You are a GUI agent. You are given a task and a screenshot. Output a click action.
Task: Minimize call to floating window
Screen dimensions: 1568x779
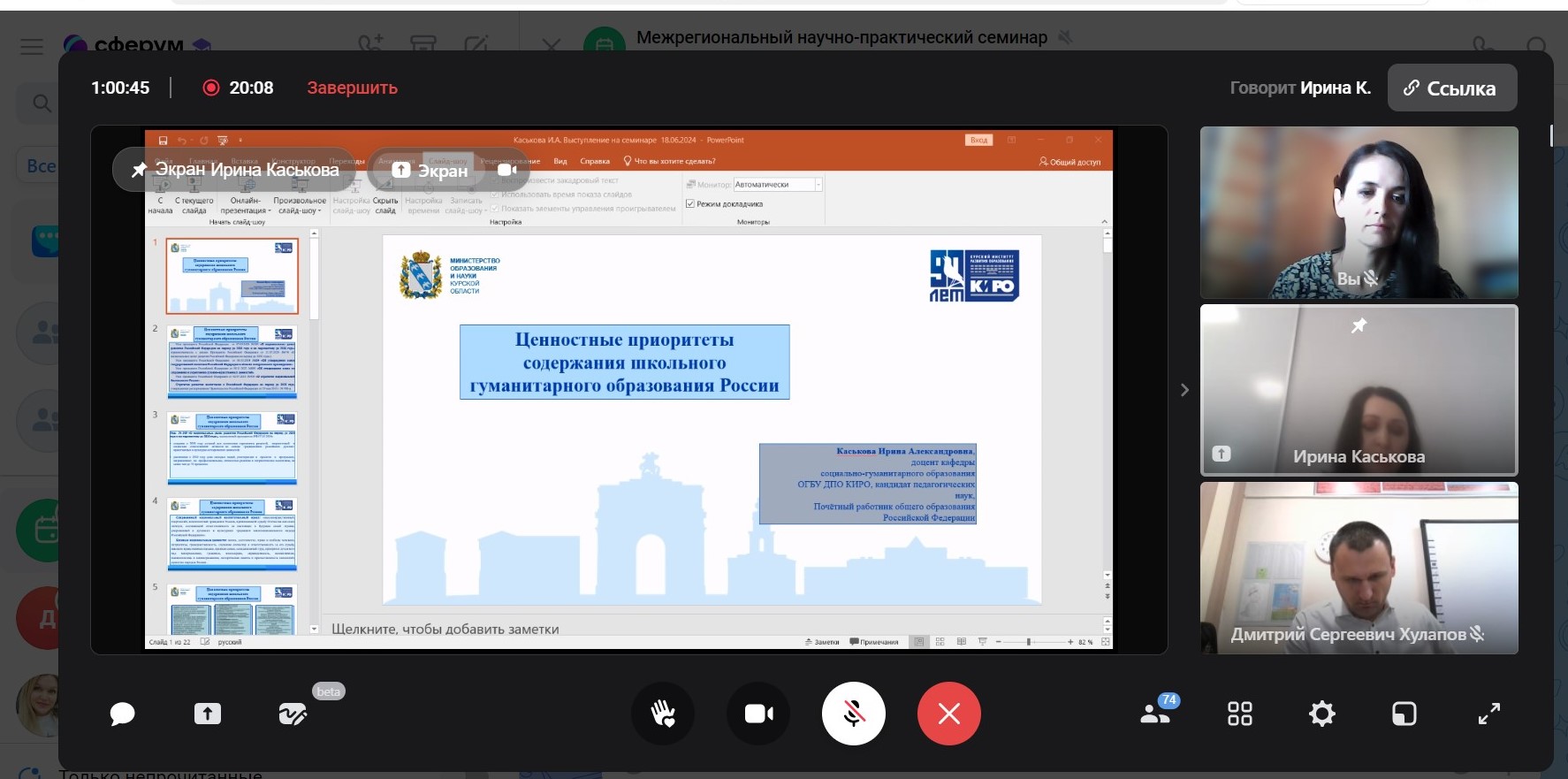[x=1404, y=714]
